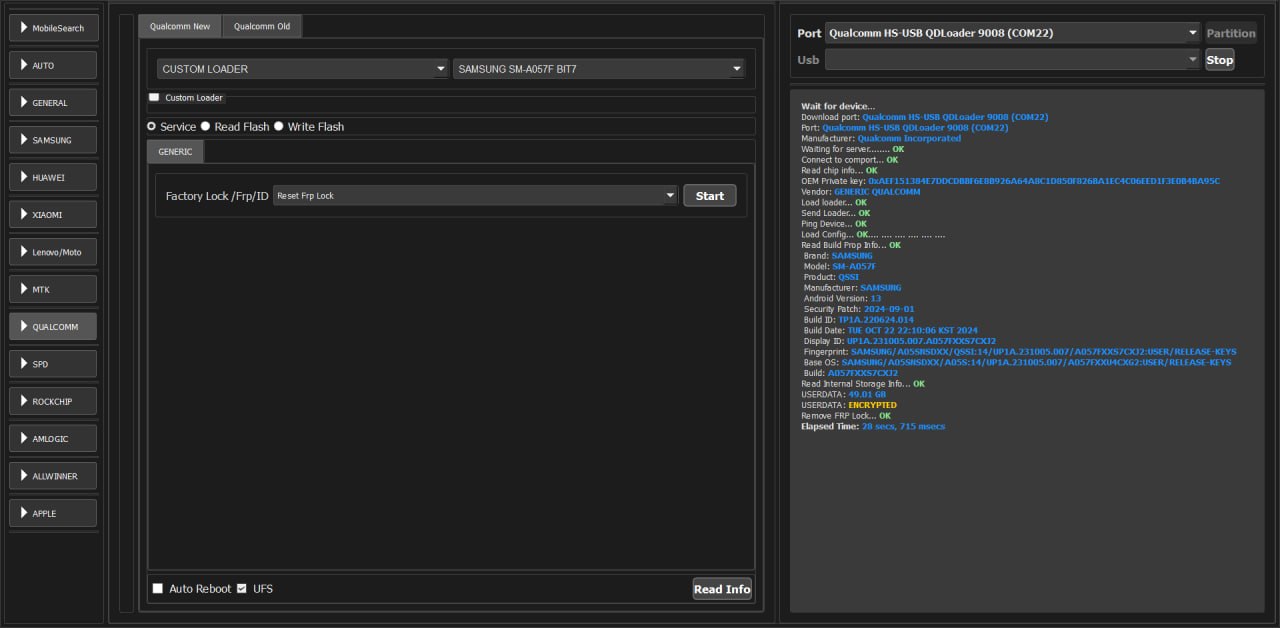The image size is (1280, 628).
Task: Click the 'Wait for device...' log line
Action: pyautogui.click(x=838, y=106)
